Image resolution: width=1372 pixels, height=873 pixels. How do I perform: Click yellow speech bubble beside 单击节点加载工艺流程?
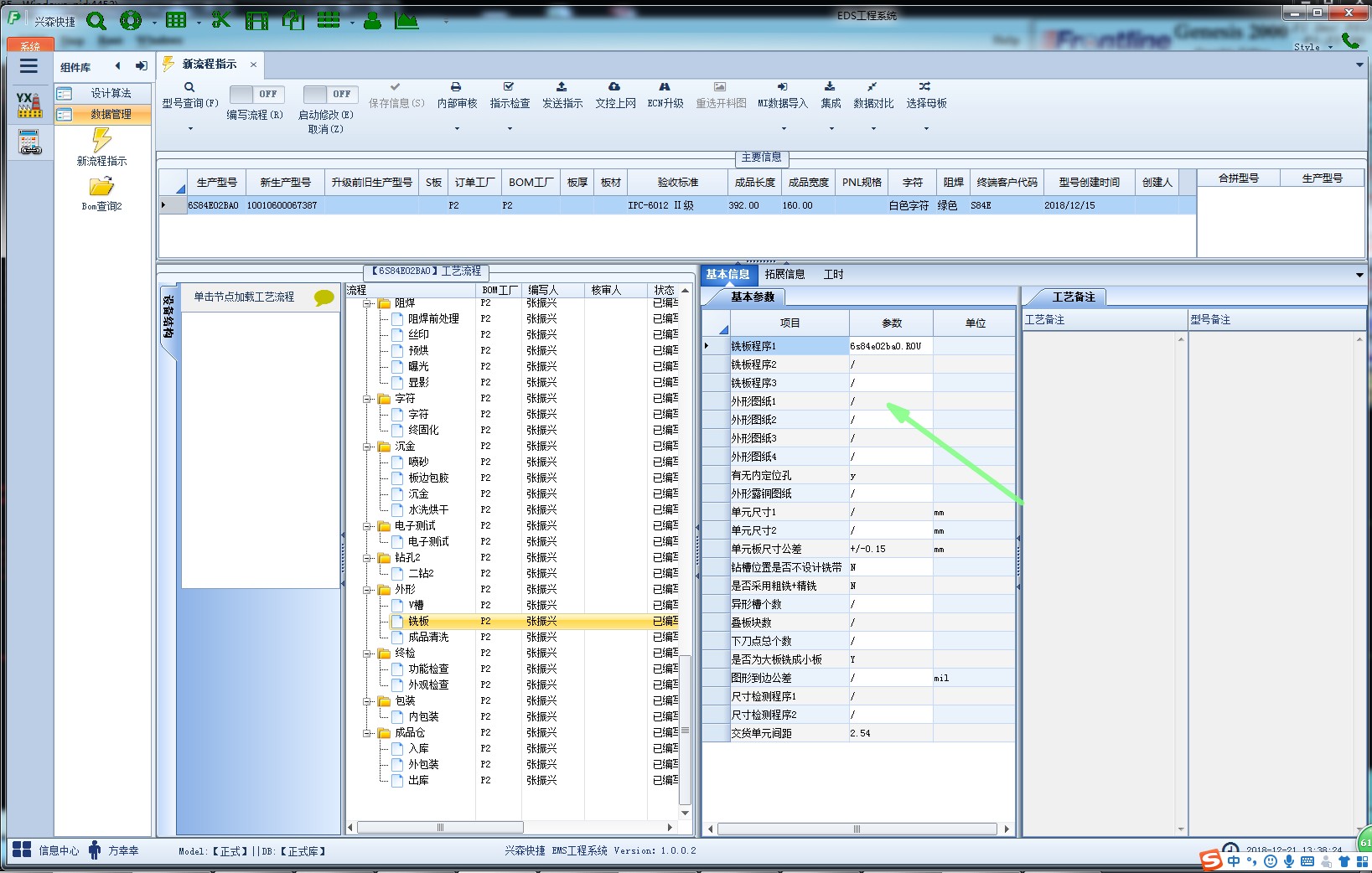point(324,297)
